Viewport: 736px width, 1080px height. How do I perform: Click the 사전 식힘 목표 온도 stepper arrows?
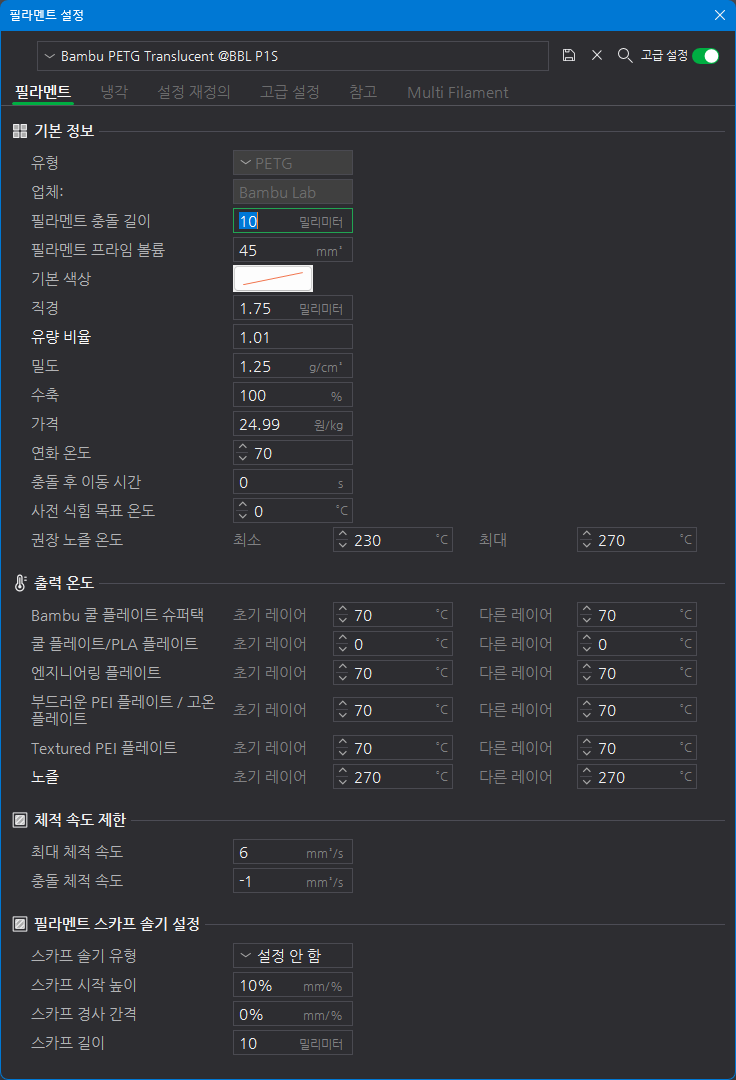[x=242, y=510]
